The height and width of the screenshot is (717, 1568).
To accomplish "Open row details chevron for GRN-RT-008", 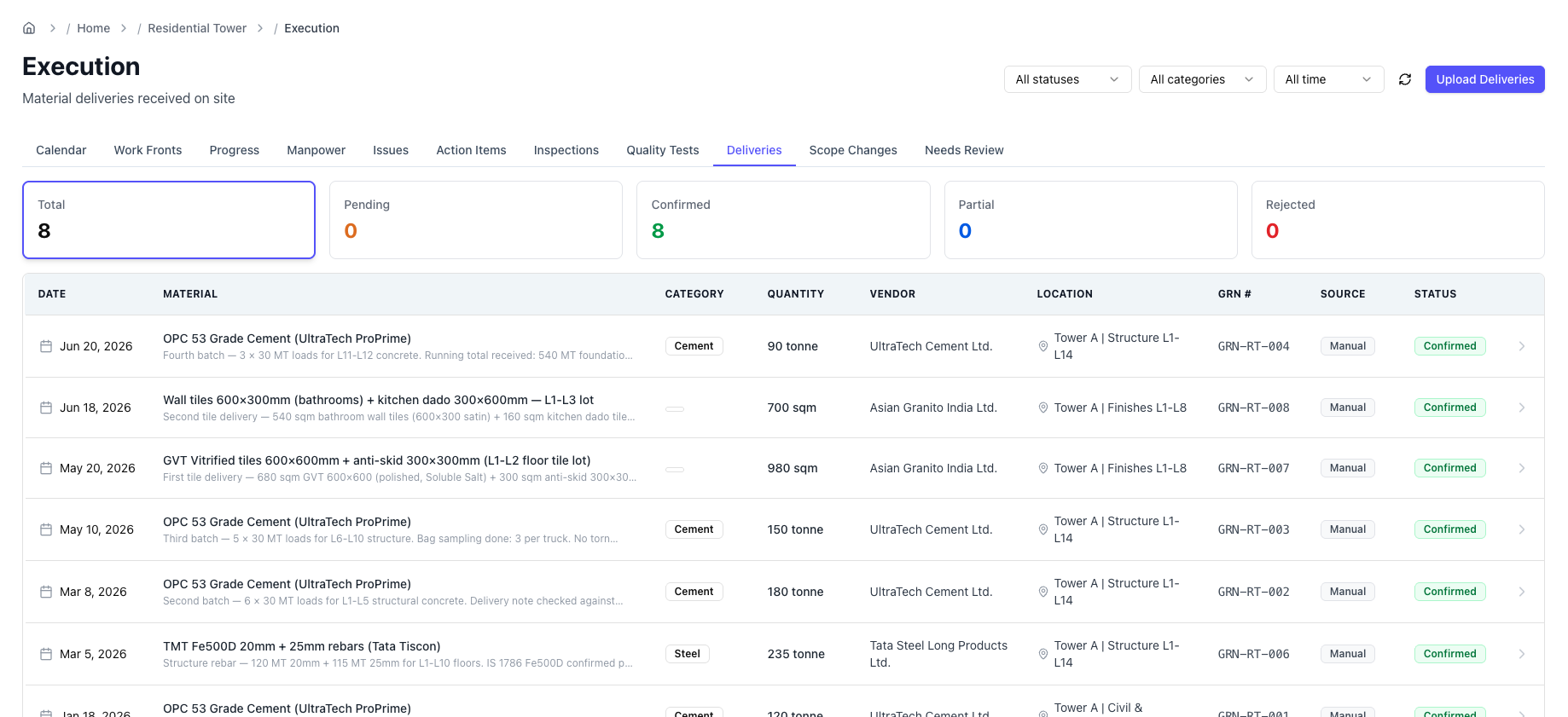I will click(x=1522, y=408).
